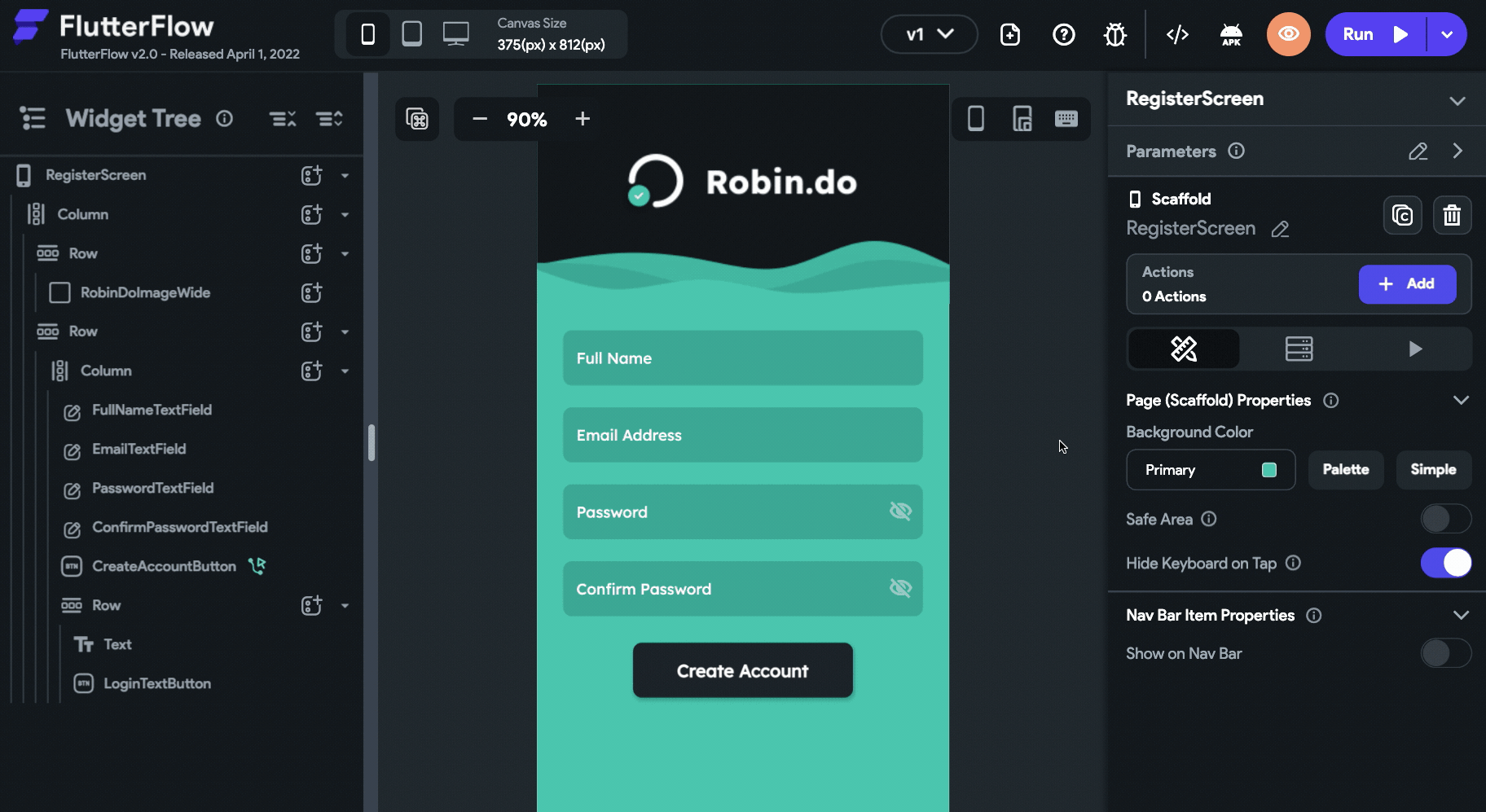Collapse the Page (Scaffold) Properties section
The image size is (1486, 812).
(1462, 400)
